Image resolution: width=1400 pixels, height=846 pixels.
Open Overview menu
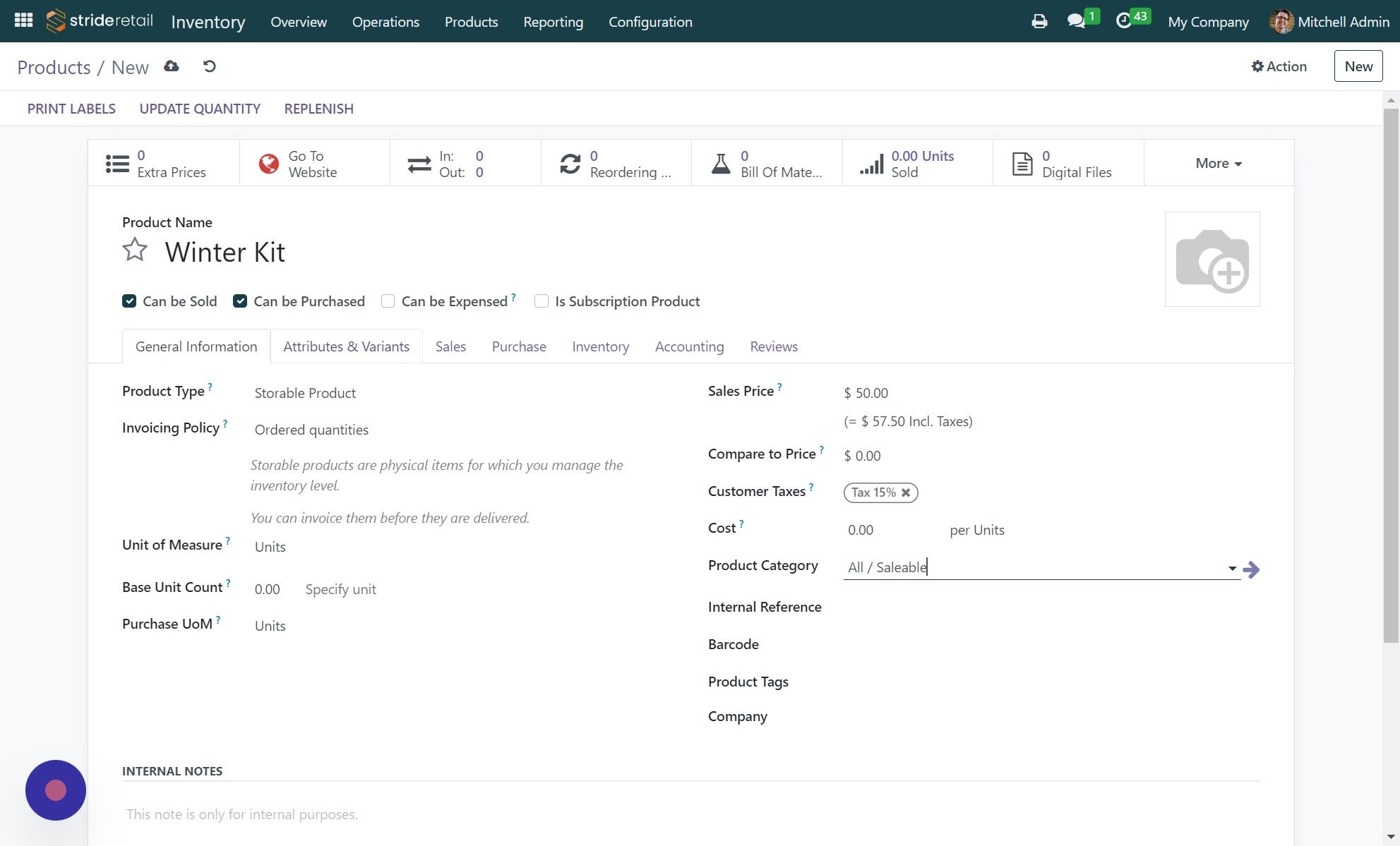(x=299, y=21)
